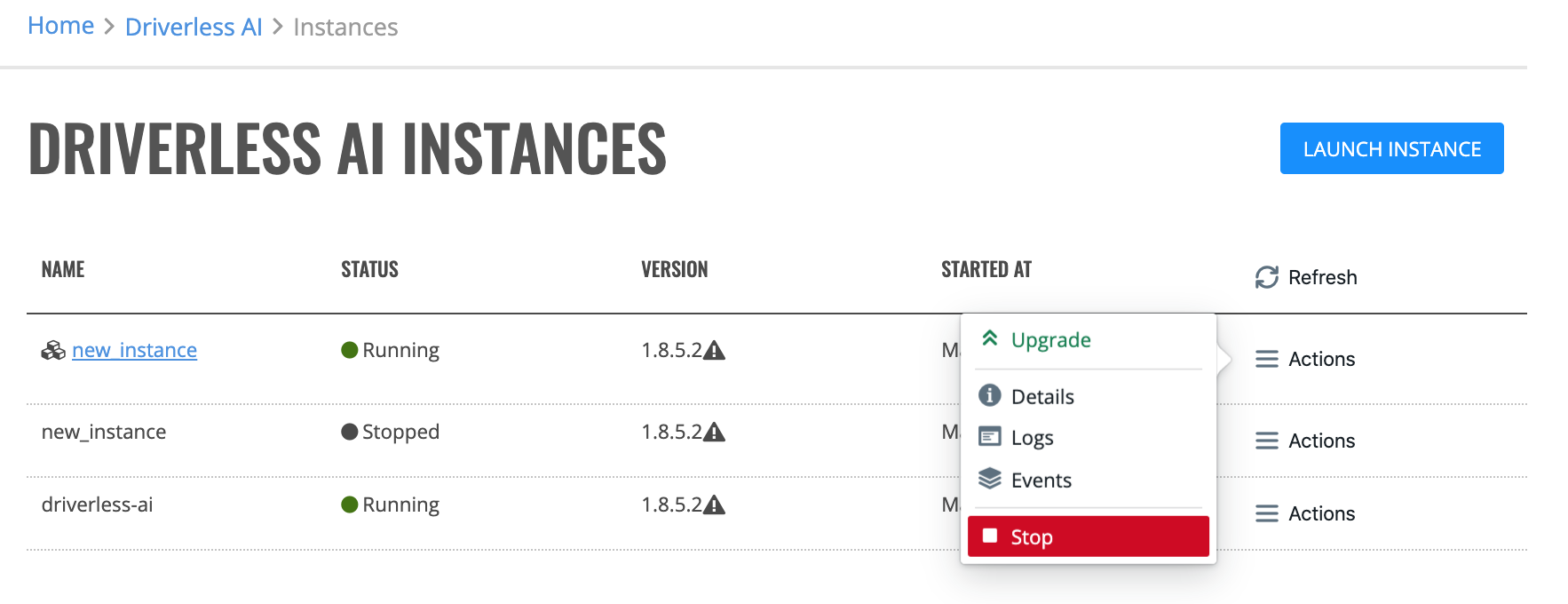The width and height of the screenshot is (1568, 604).
Task: Open the new_instance hyperlink
Action: (x=134, y=350)
